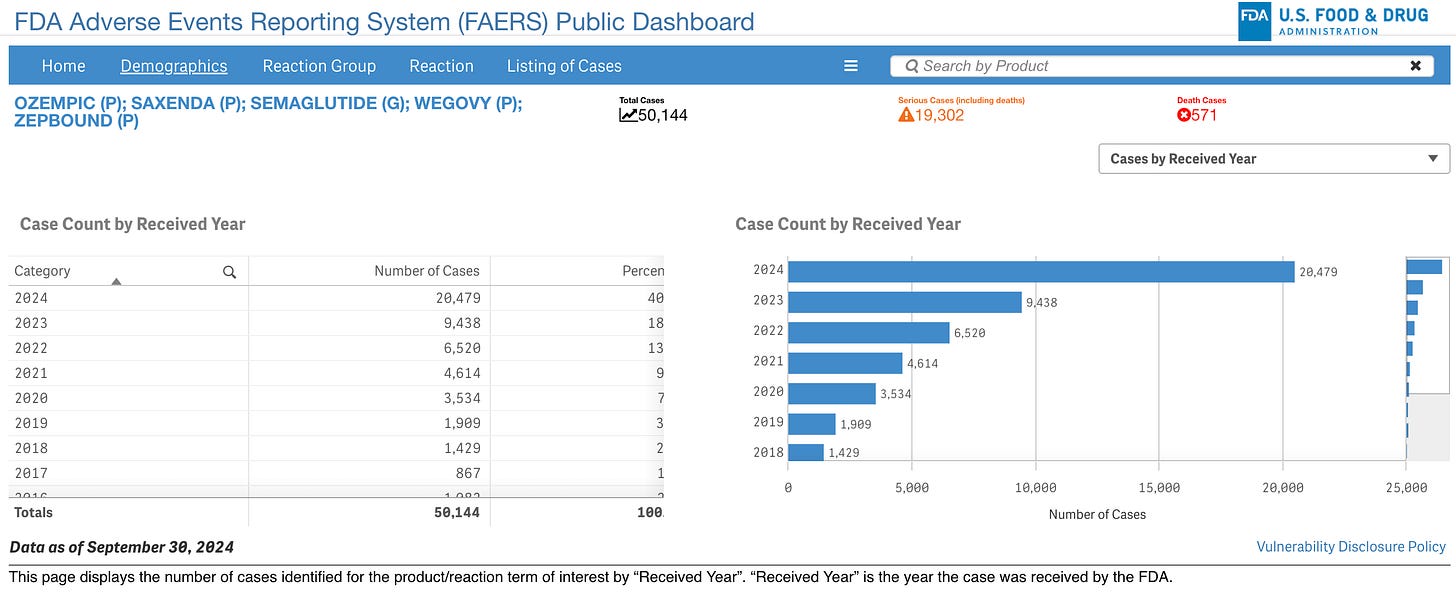Open the Vulnerability Disclosure Policy link

(1351, 546)
